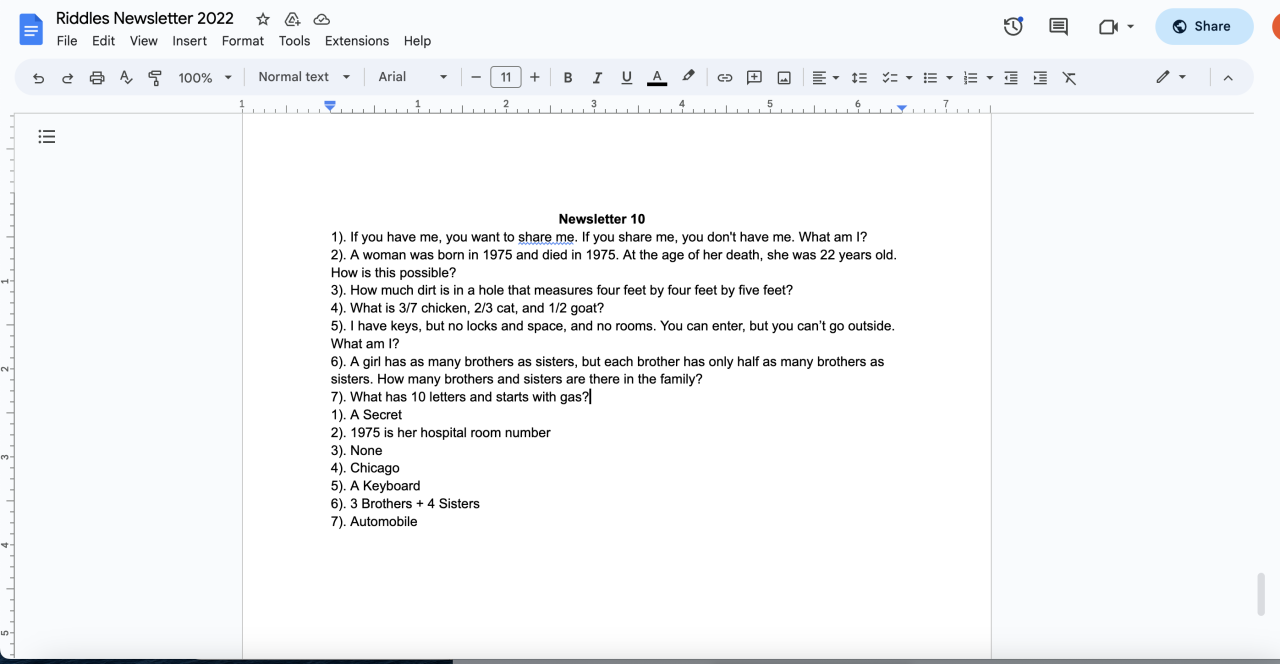Click the underlined words 'share me'
Viewport: 1280px width, 664px height.
point(546,237)
